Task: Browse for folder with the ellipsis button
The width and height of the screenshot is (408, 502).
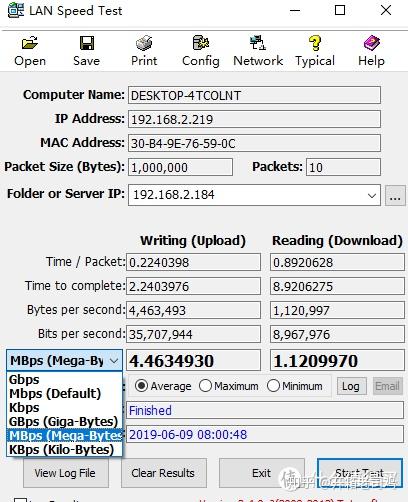Action: click(x=395, y=196)
